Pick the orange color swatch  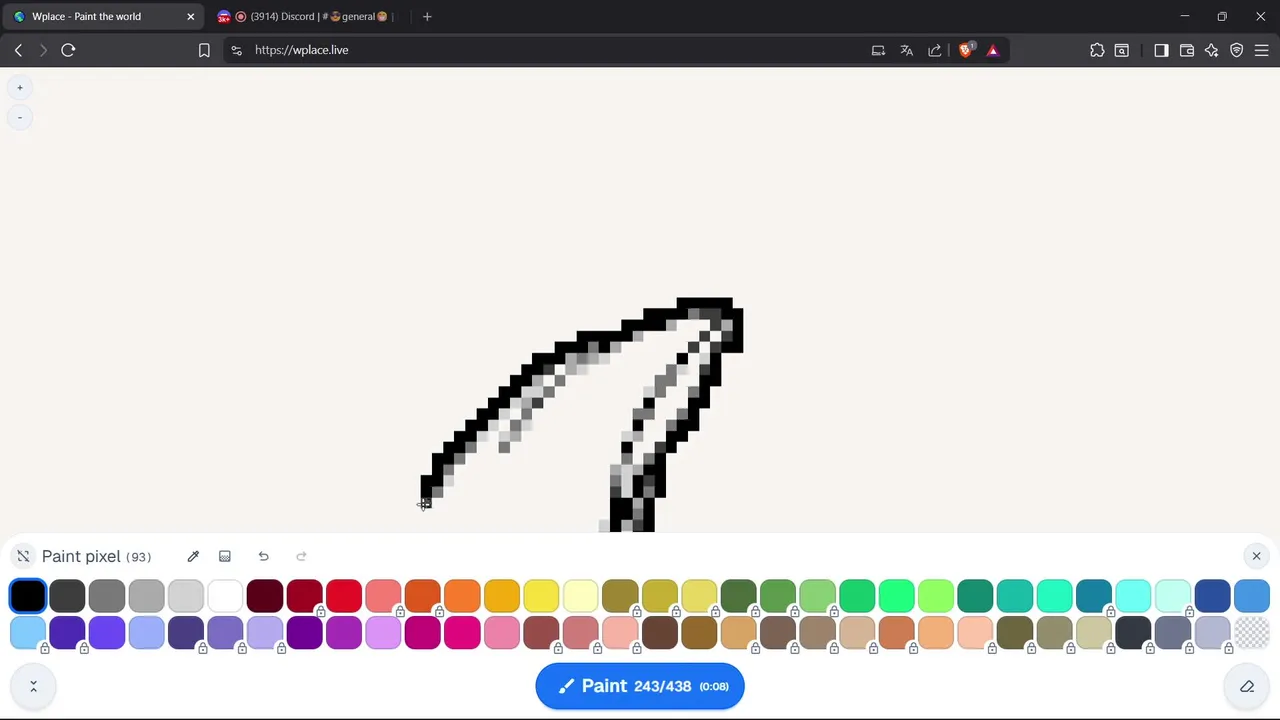pyautogui.click(x=462, y=596)
